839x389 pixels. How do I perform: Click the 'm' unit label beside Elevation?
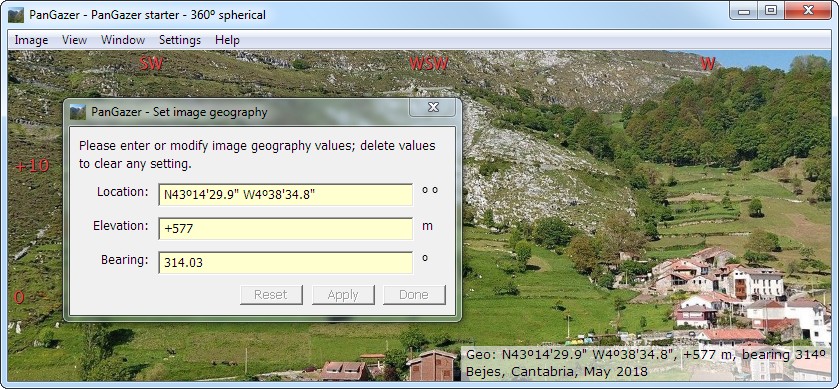(427, 226)
